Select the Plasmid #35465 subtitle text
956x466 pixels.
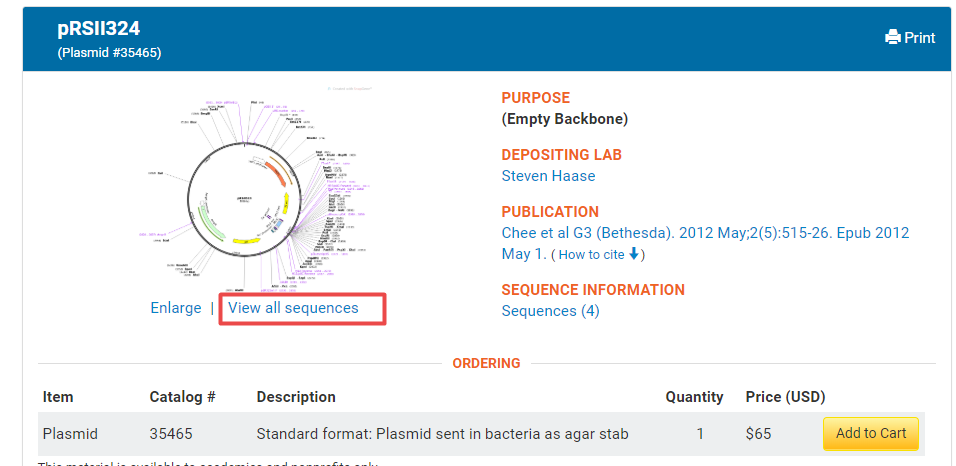109,53
